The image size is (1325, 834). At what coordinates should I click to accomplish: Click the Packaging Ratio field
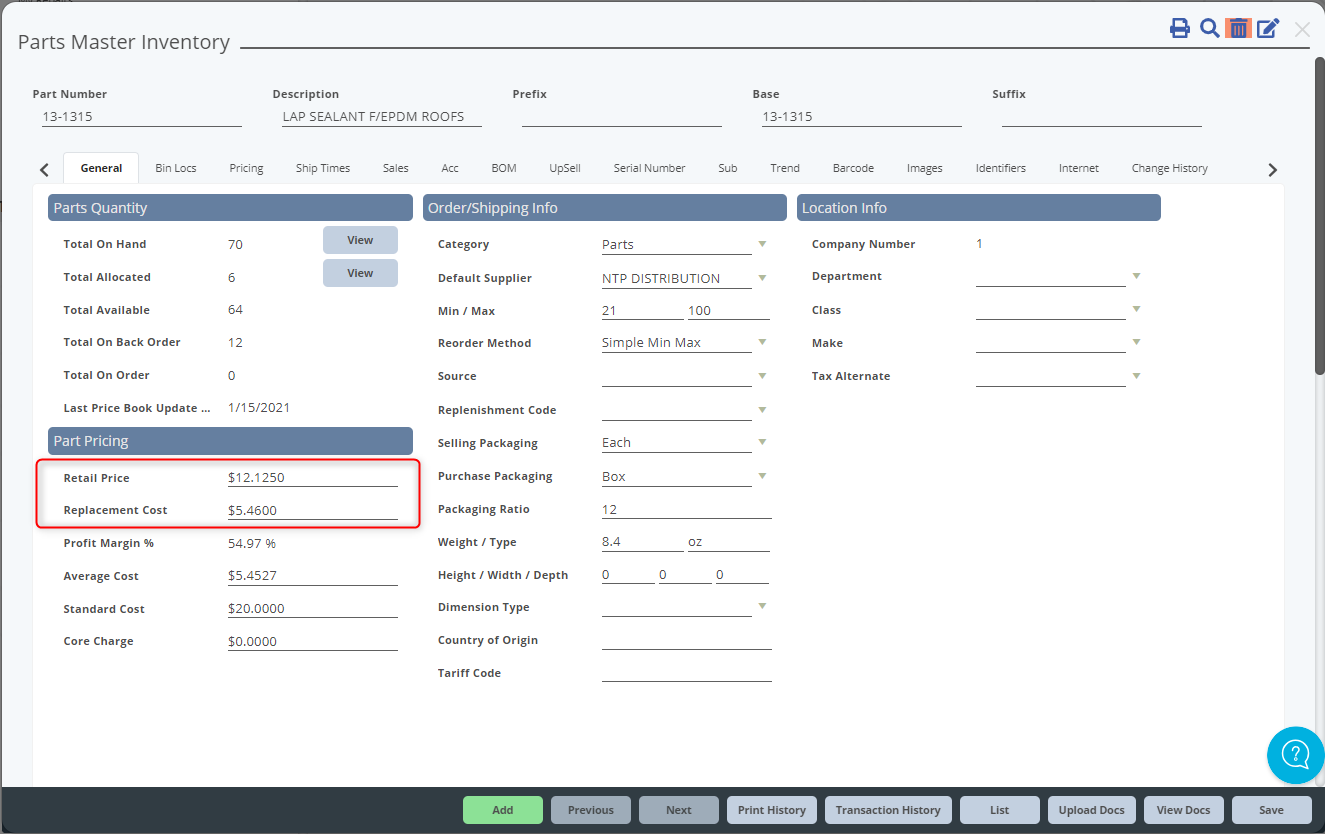pyautogui.click(x=687, y=509)
